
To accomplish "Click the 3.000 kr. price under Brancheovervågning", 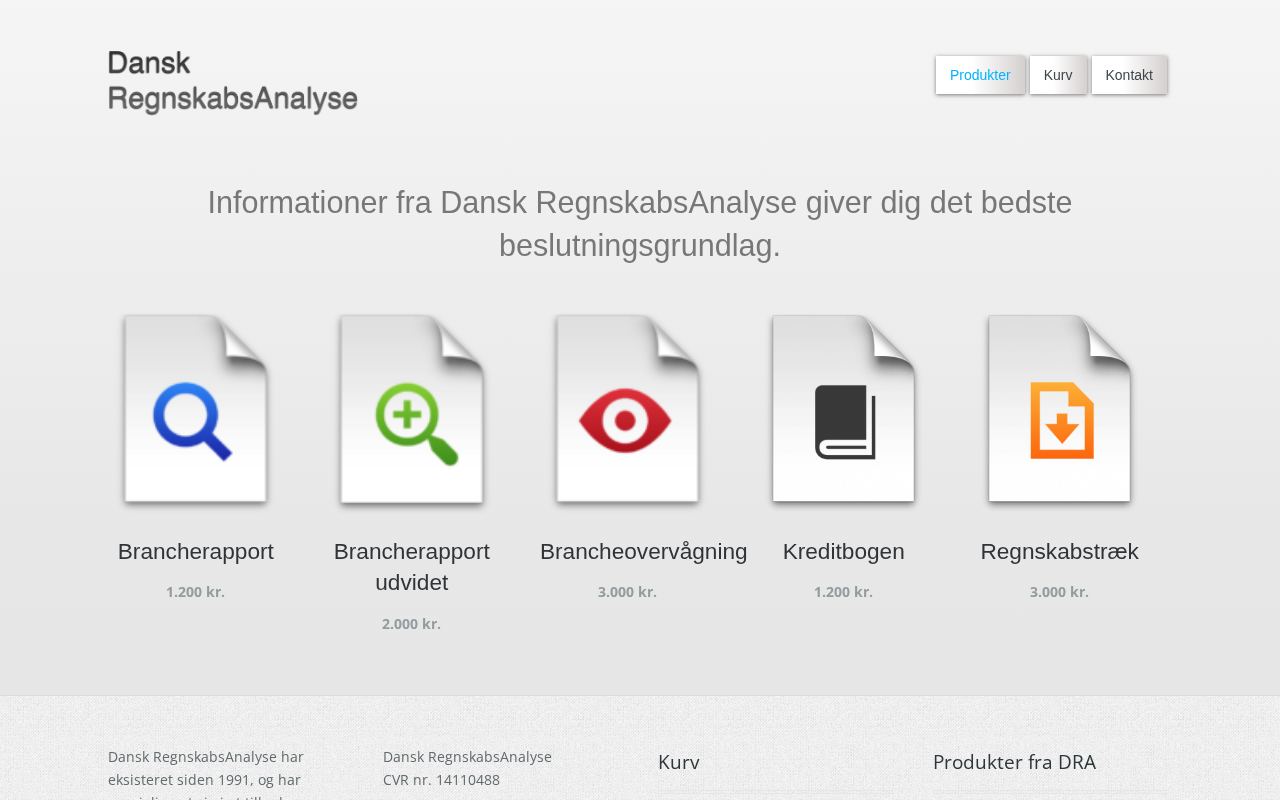I will 628,592.
